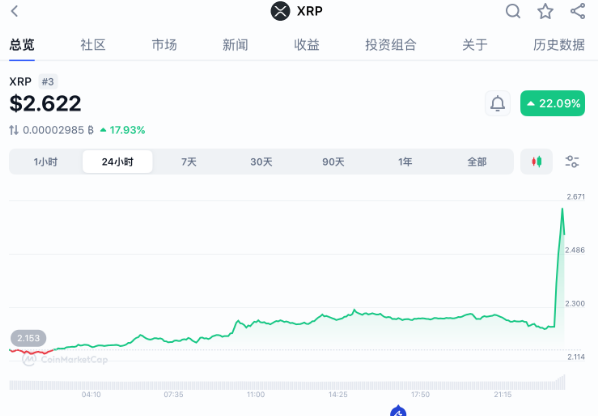The width and height of the screenshot is (612, 416).
Task: Open chart settings sliders icon
Action: 573,161
